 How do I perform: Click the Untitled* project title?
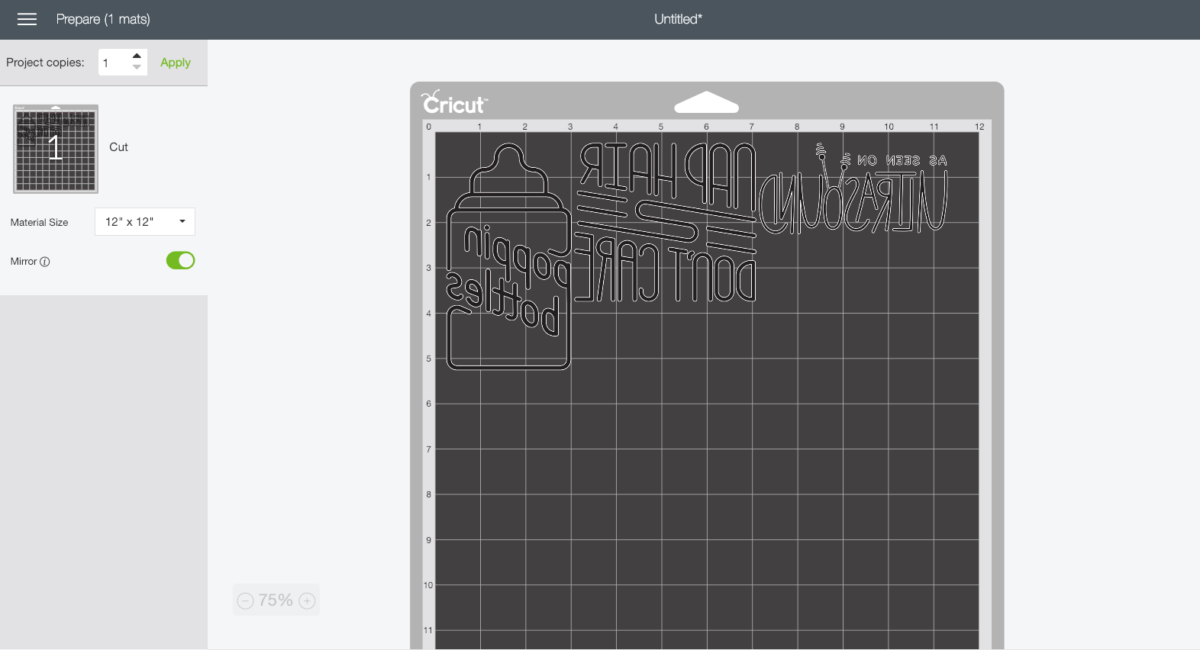coord(678,19)
